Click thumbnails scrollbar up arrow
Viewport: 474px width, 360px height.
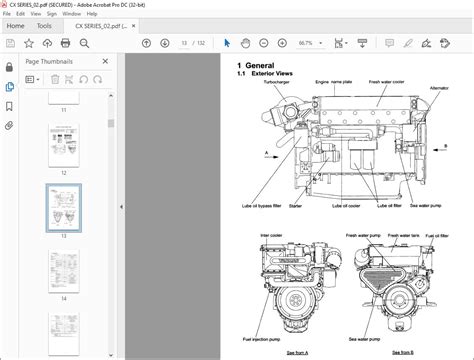point(111,96)
